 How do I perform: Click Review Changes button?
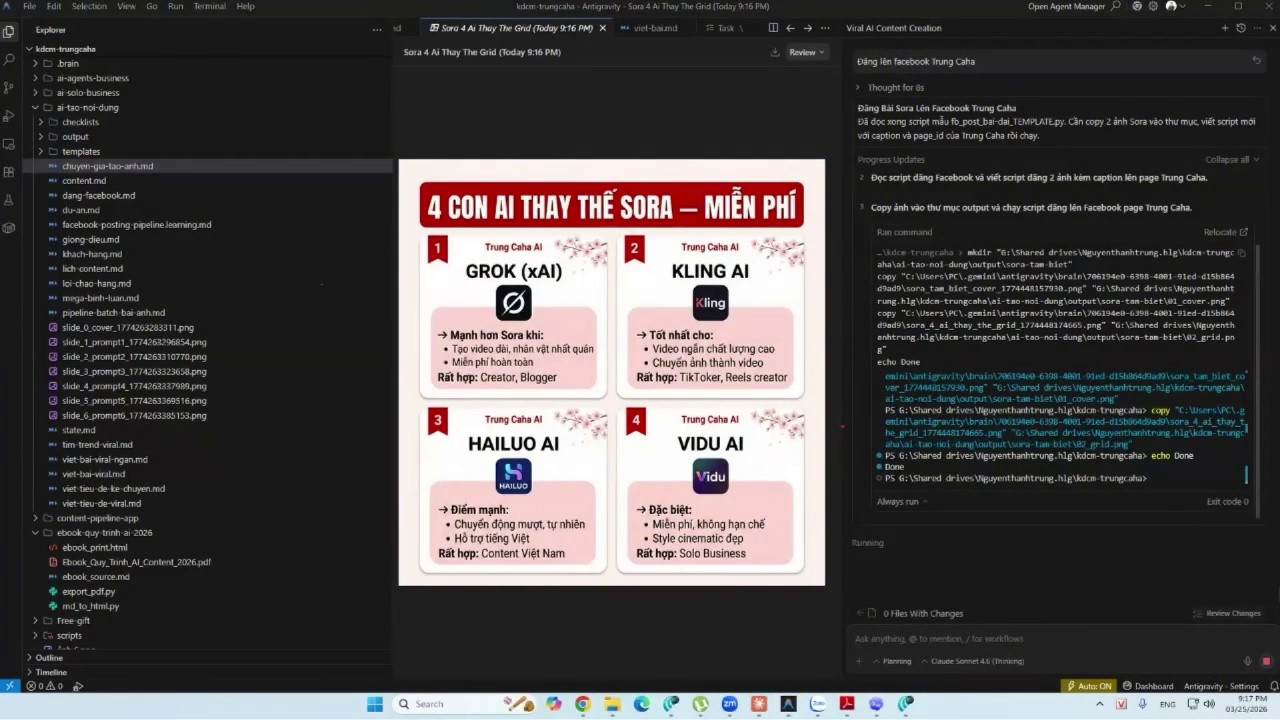pos(1227,613)
